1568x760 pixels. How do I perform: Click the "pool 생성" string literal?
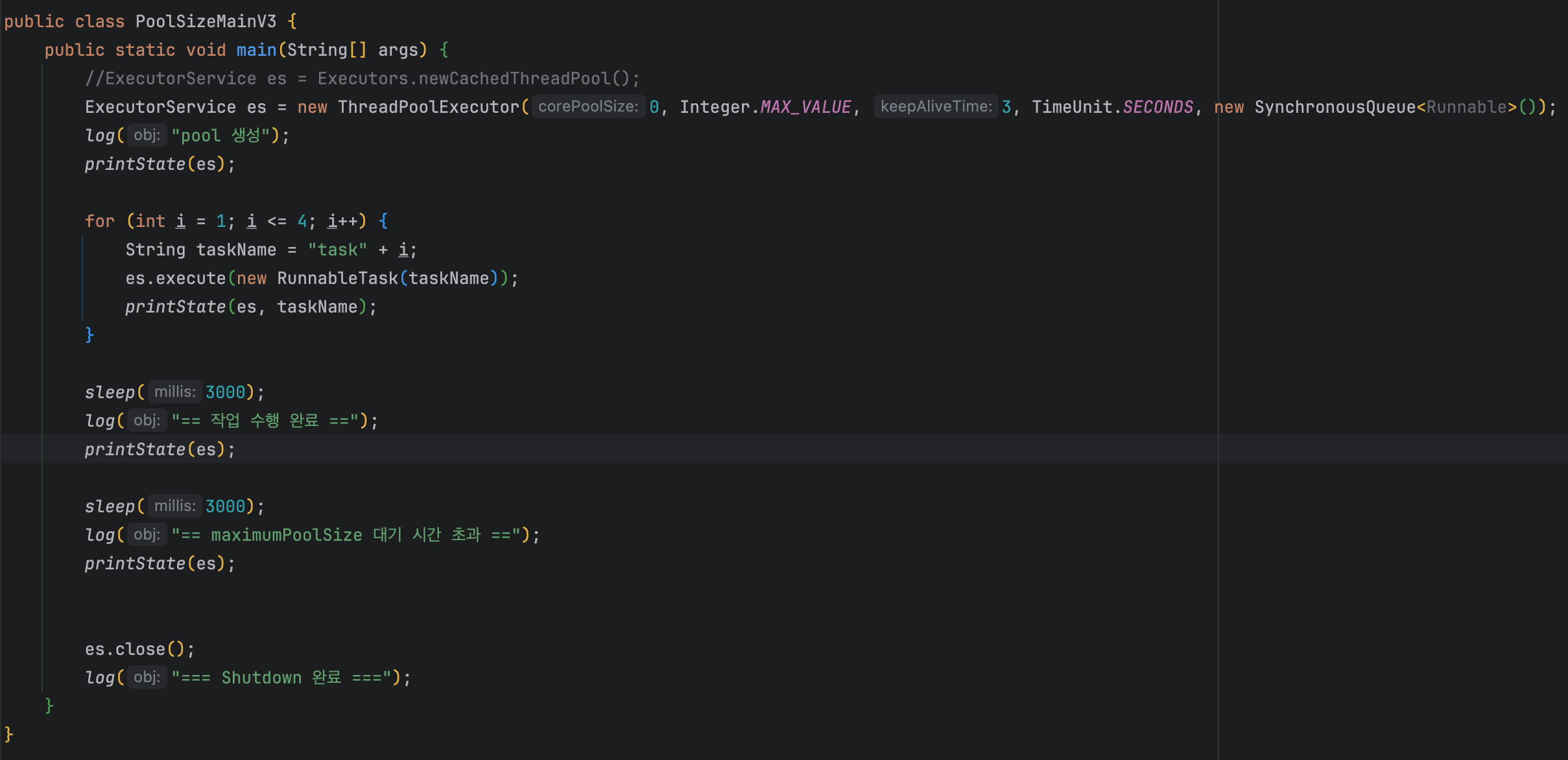220,136
